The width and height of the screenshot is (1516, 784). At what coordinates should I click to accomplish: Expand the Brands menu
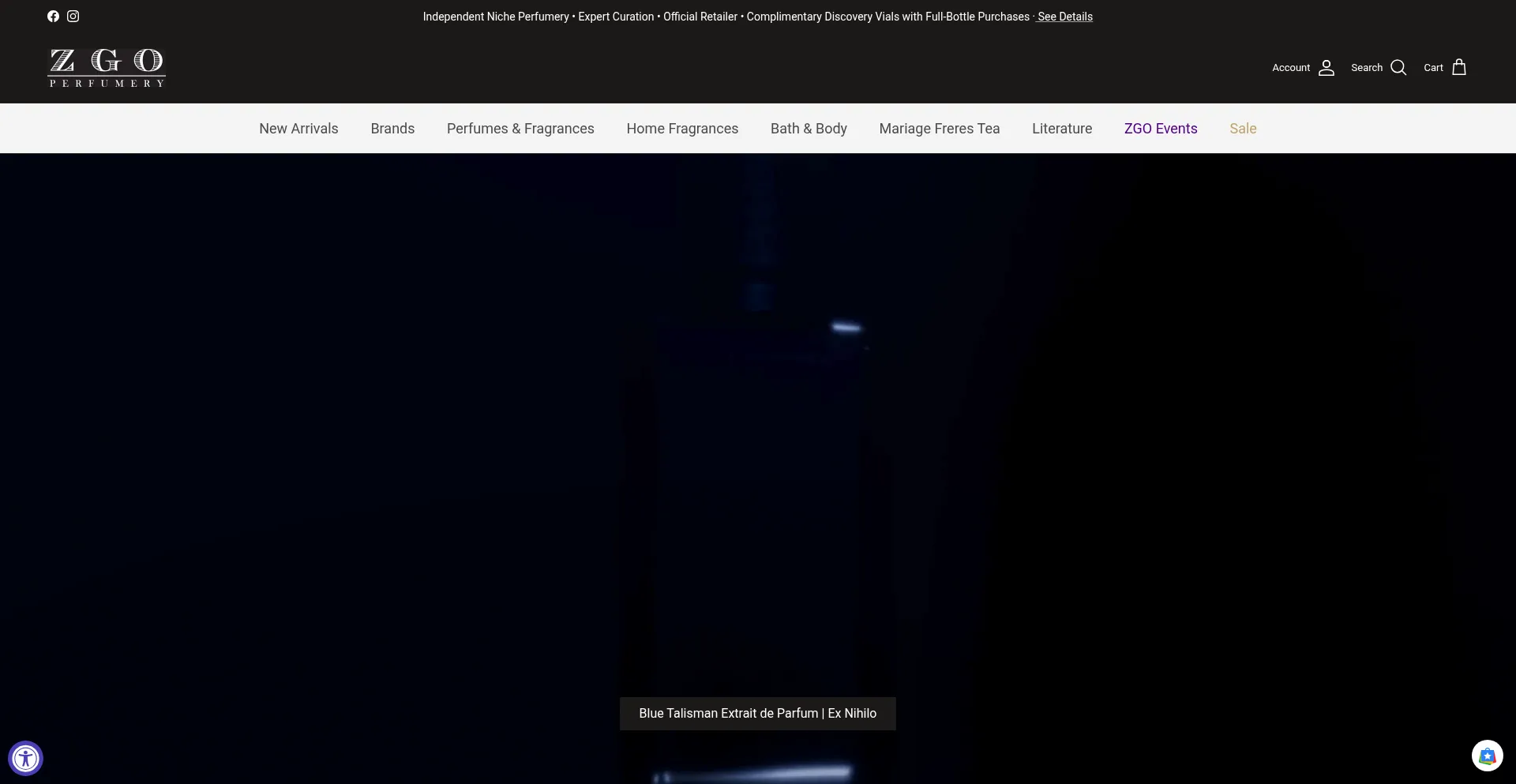coord(392,129)
